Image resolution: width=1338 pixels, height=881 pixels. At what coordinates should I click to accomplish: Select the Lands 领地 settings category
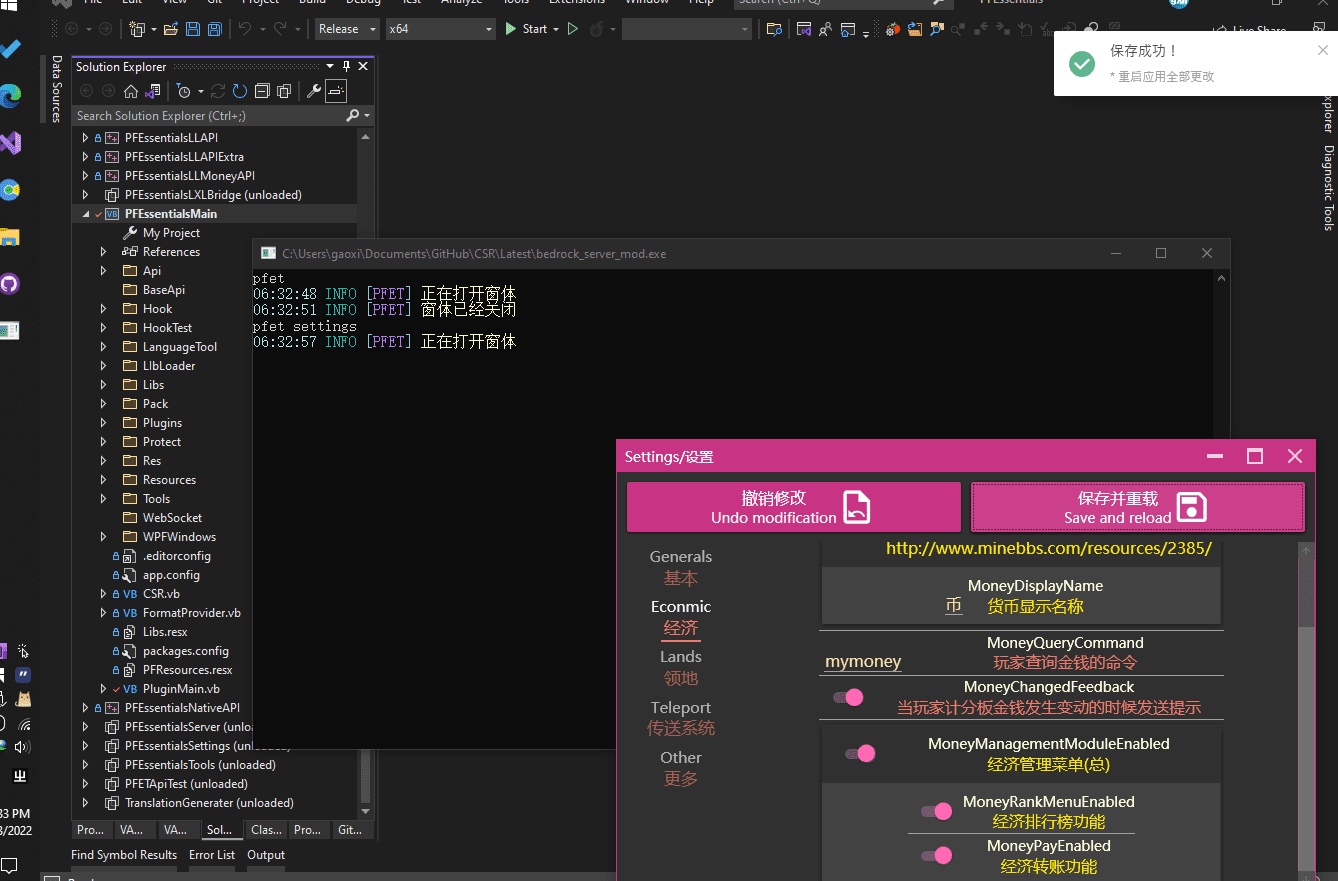[x=681, y=667]
